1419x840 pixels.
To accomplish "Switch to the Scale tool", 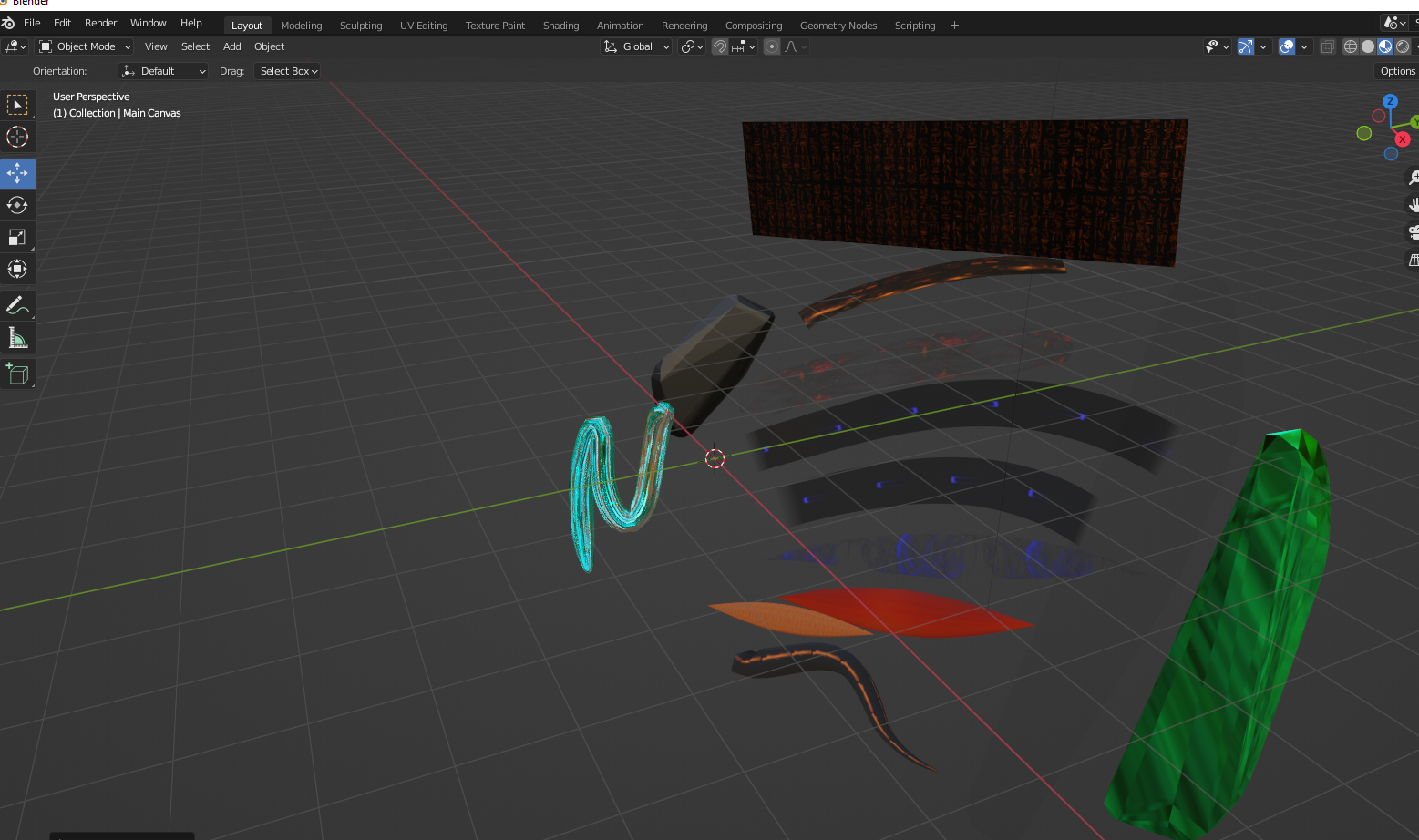I will (x=18, y=237).
